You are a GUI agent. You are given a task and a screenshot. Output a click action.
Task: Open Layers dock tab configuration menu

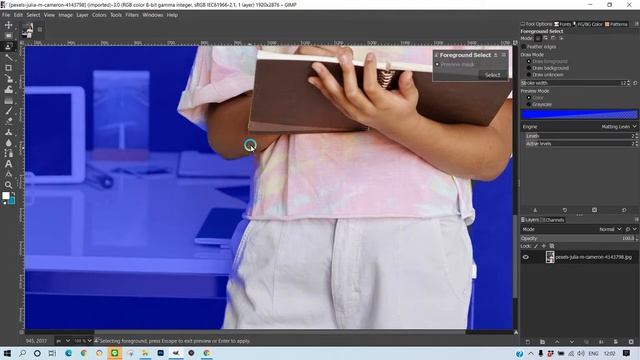636,220
